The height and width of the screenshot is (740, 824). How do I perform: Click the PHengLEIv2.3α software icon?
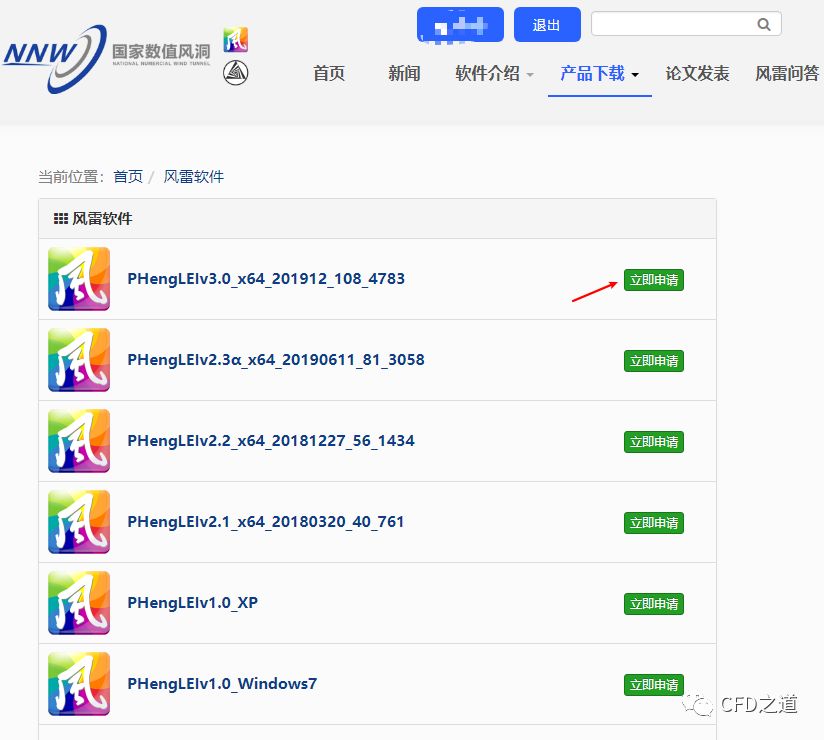tap(79, 360)
